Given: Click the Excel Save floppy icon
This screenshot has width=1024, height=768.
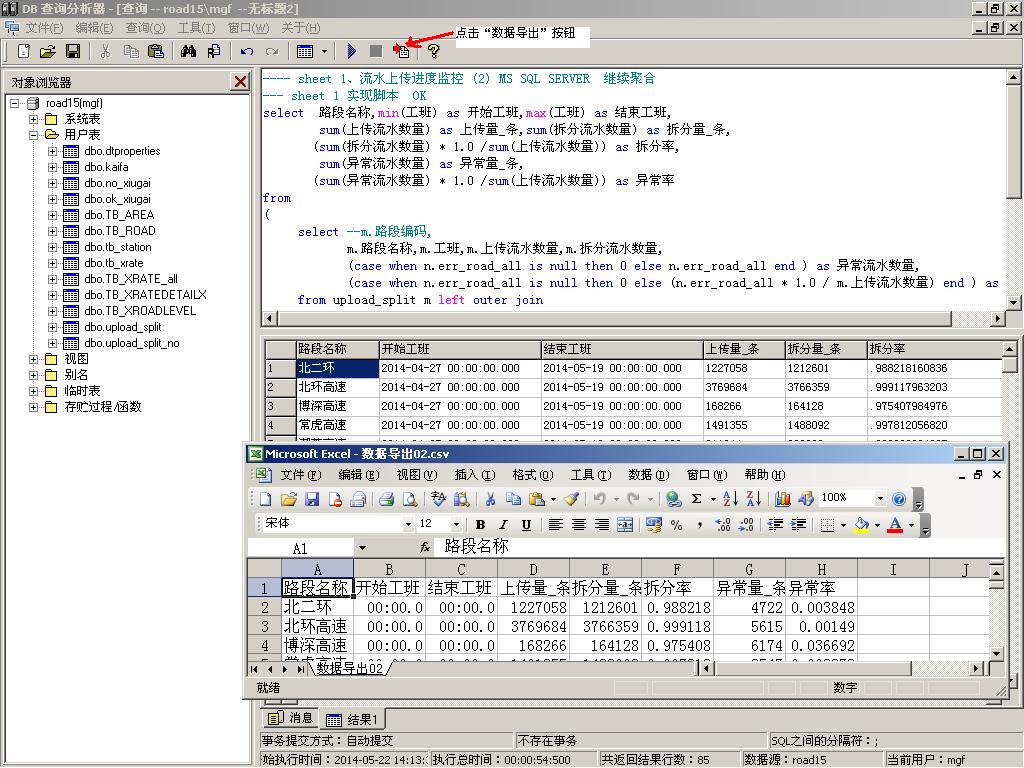Looking at the screenshot, I should click(x=312, y=499).
